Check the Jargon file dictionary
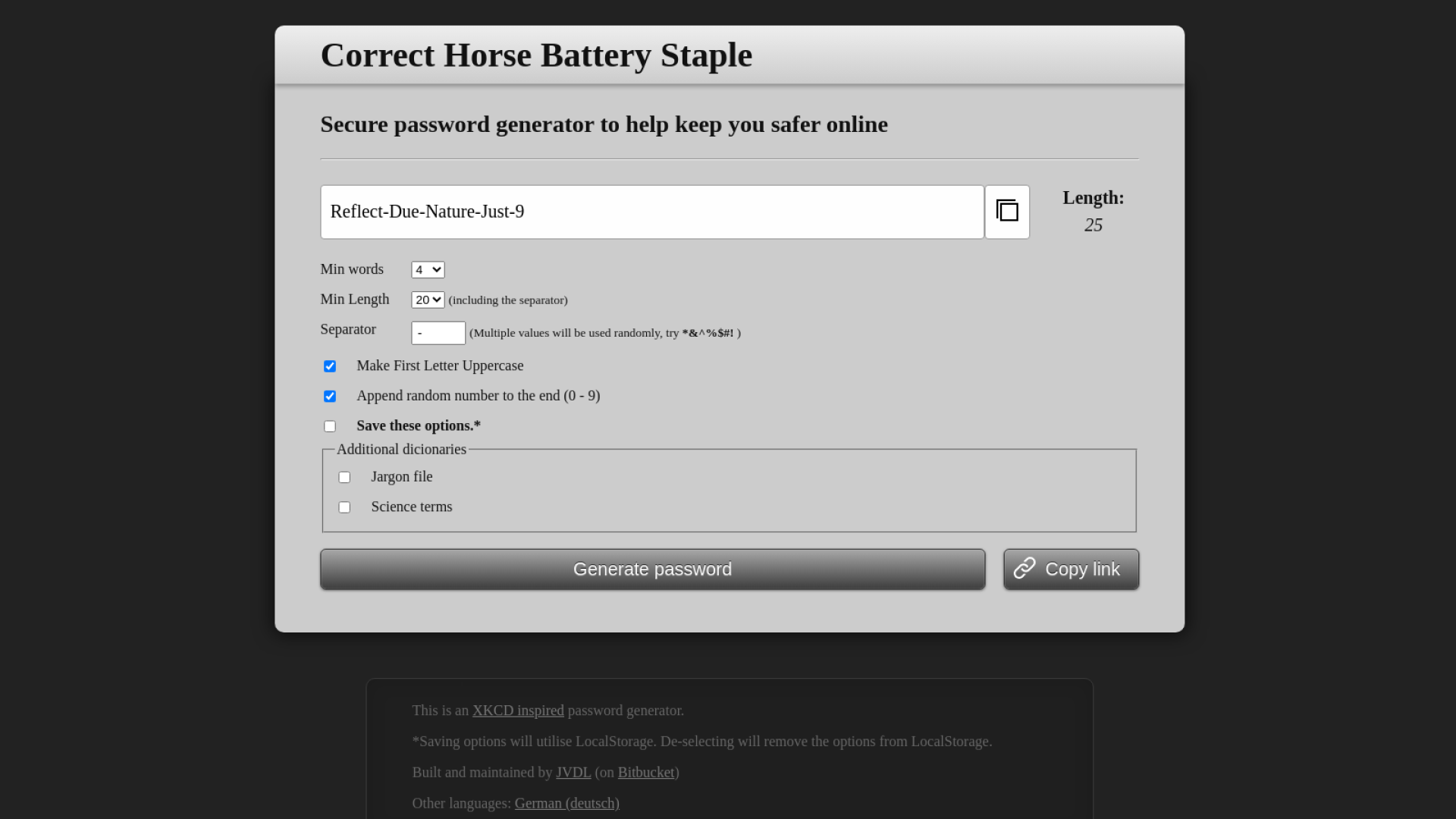 click(345, 476)
